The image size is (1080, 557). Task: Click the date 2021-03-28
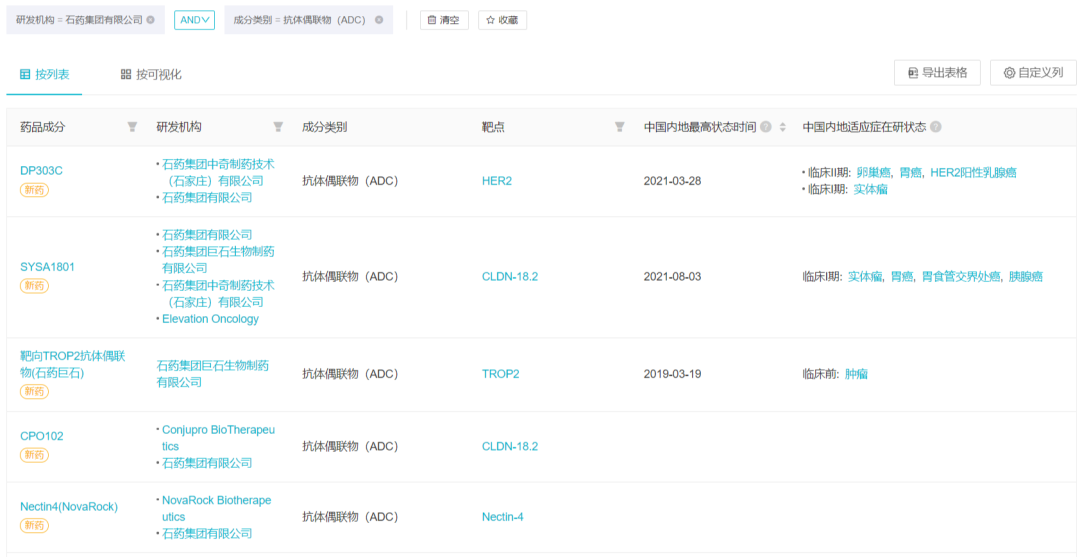point(672,181)
